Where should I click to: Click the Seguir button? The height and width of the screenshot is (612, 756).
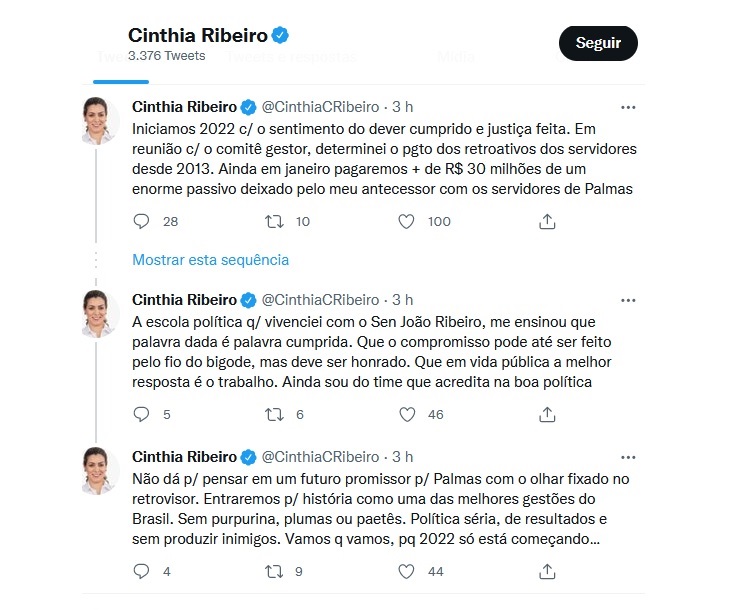[x=598, y=43]
